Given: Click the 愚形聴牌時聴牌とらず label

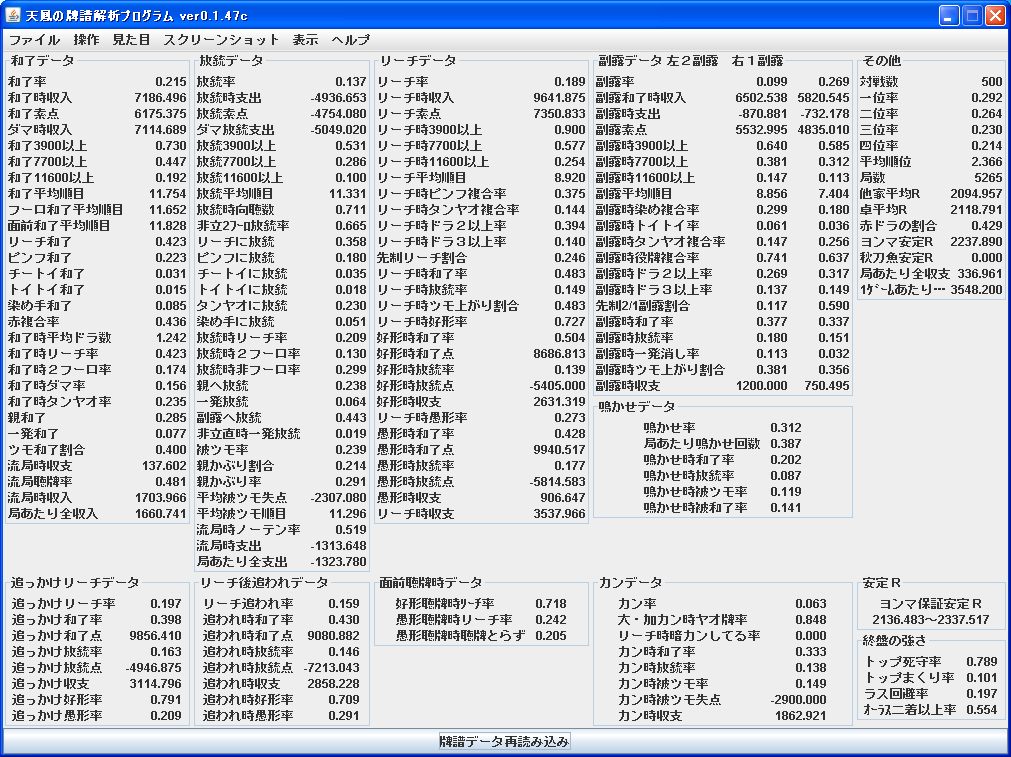Looking at the screenshot, I should (x=460, y=635).
